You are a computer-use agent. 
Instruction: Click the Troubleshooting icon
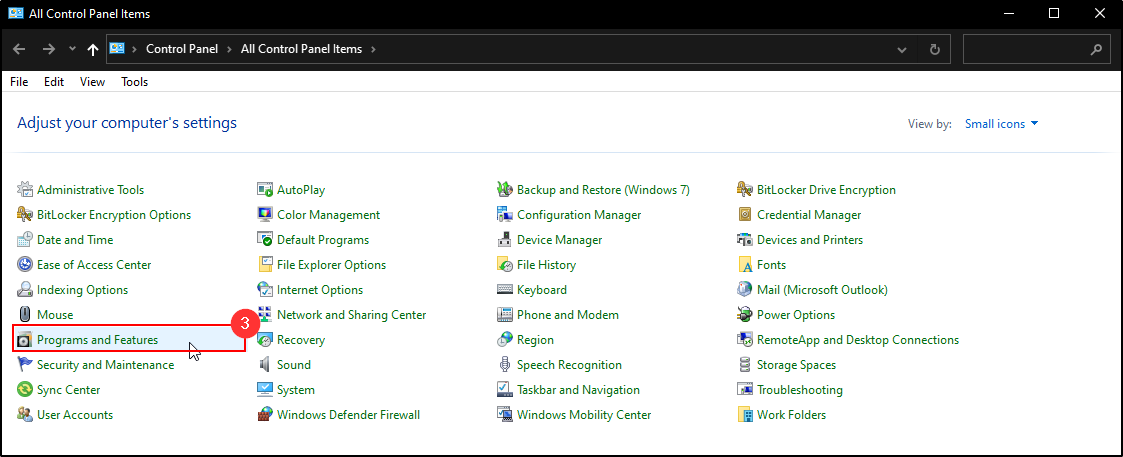(745, 390)
